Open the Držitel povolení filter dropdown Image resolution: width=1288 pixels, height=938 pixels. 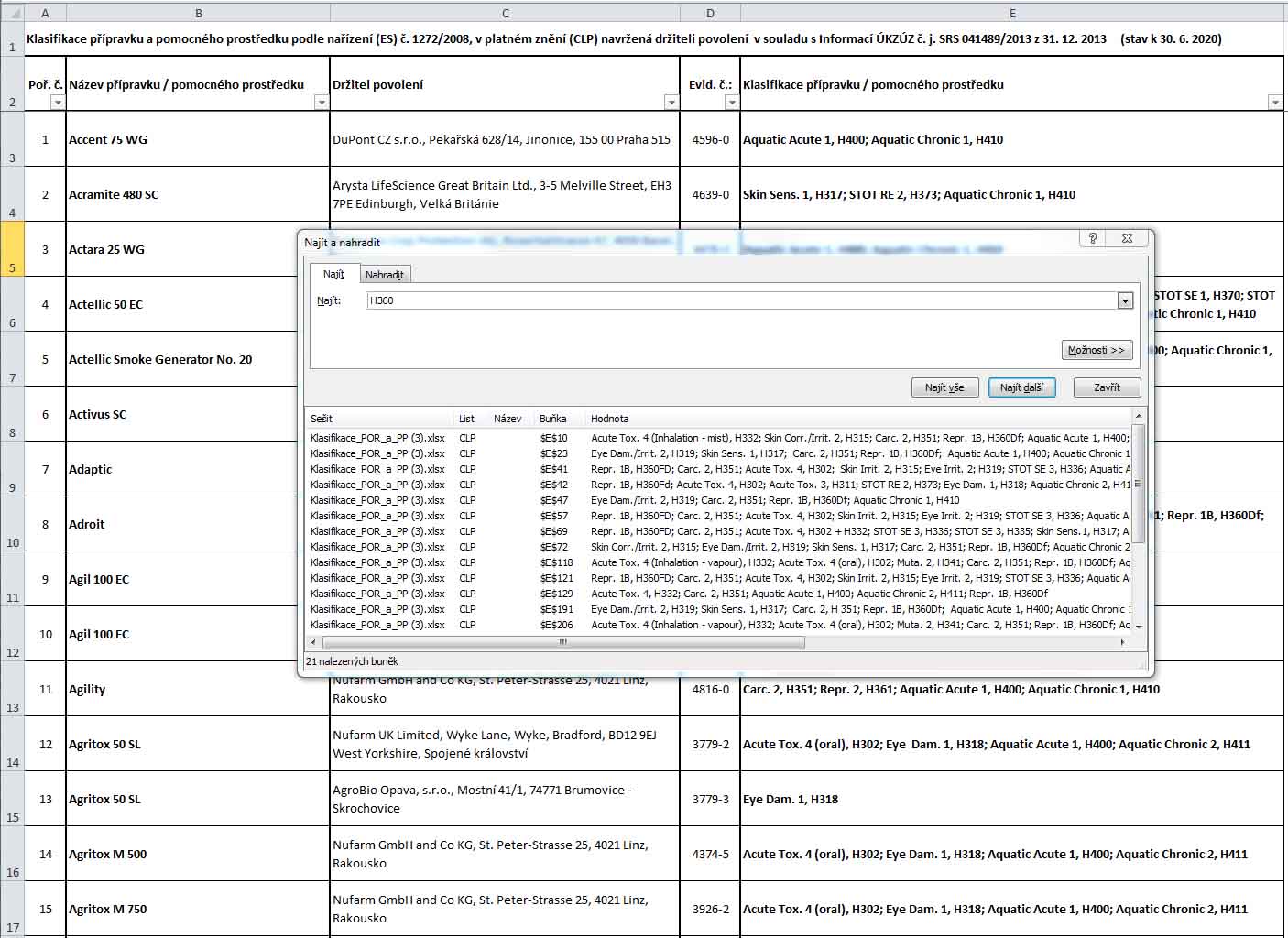click(671, 103)
